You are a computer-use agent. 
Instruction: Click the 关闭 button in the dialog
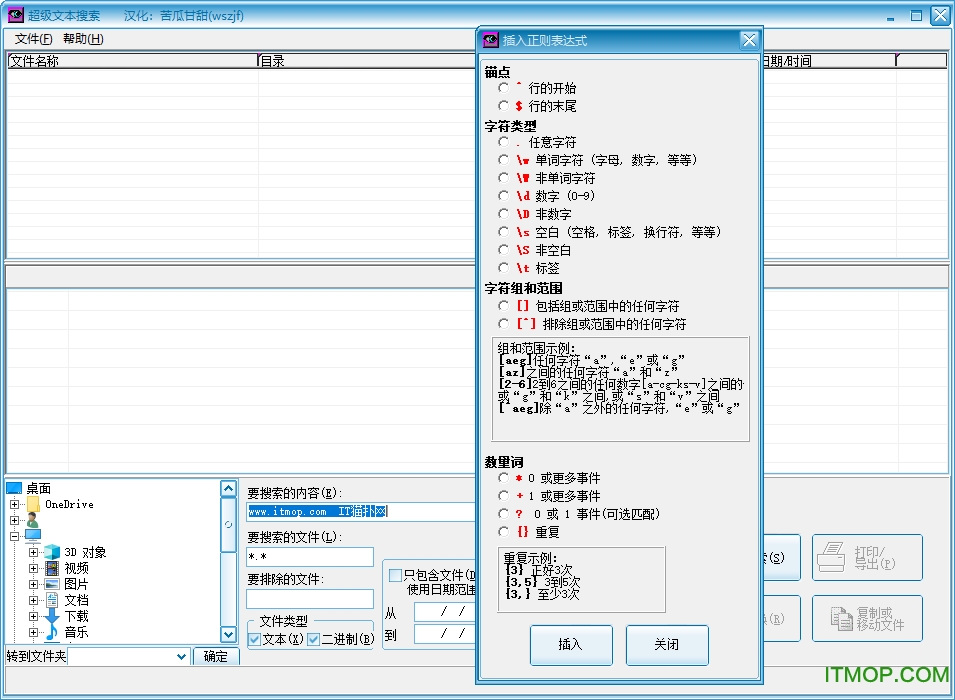tap(666, 645)
